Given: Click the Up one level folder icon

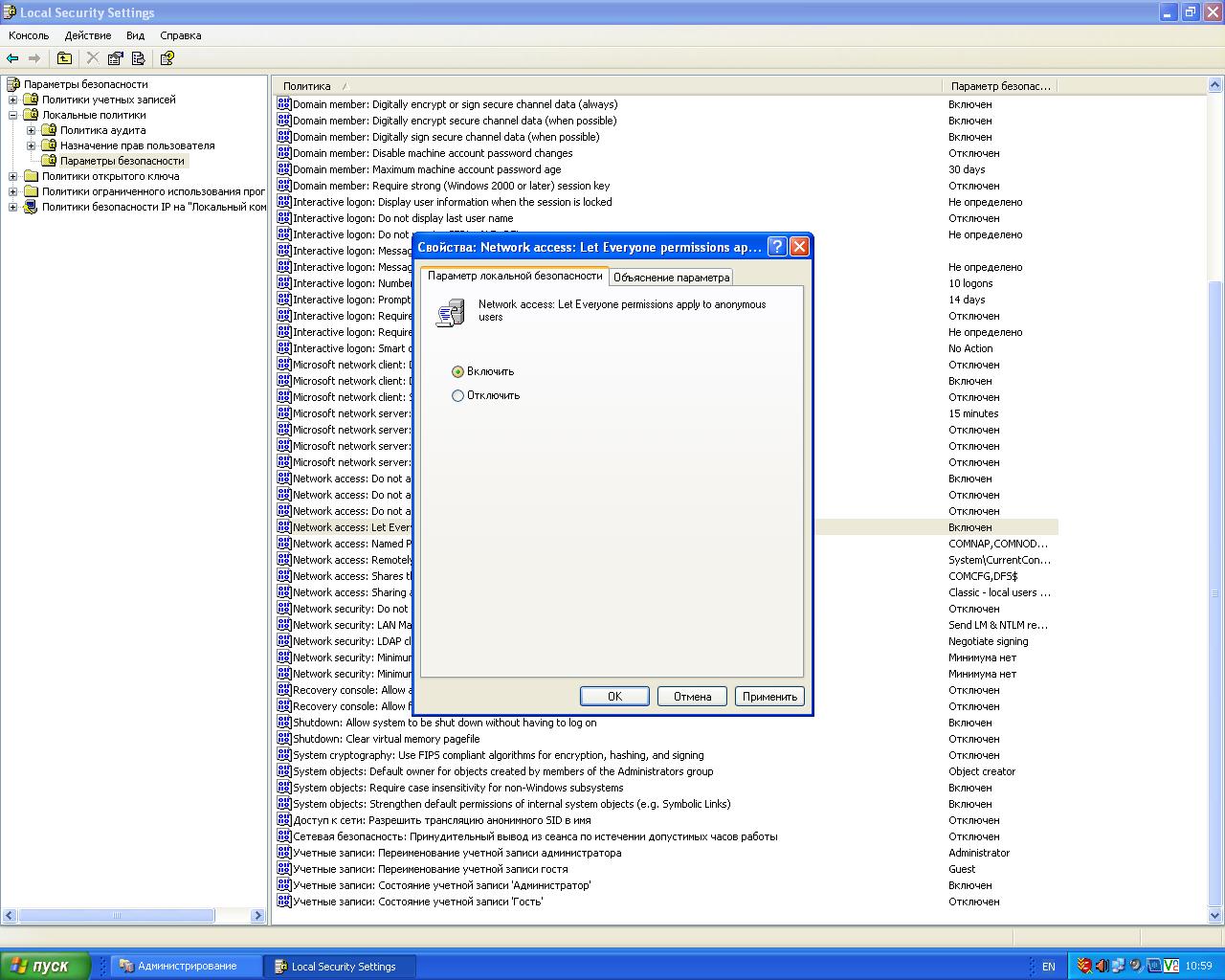Looking at the screenshot, I should [x=64, y=58].
